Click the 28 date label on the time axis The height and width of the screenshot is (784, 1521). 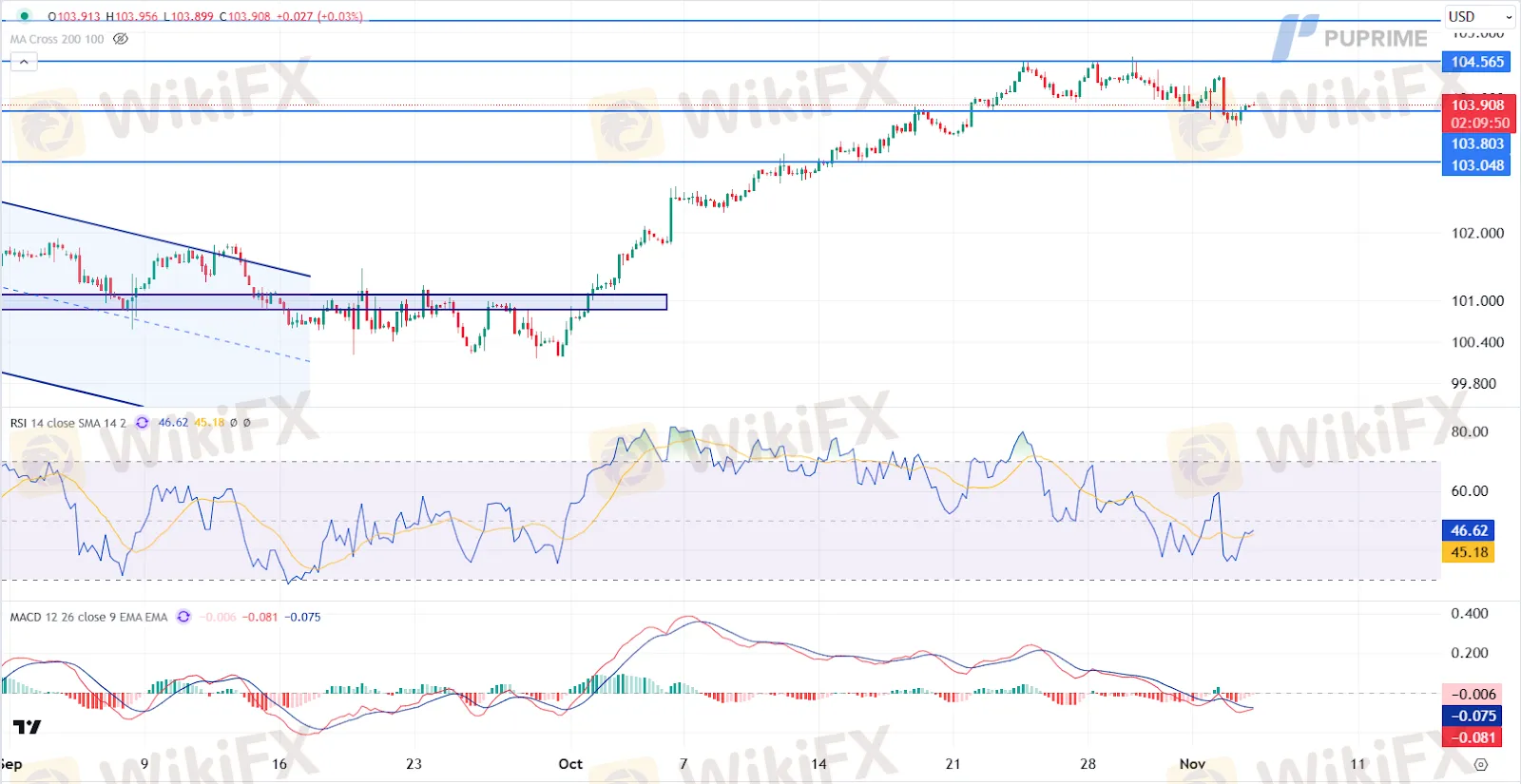point(1088,764)
